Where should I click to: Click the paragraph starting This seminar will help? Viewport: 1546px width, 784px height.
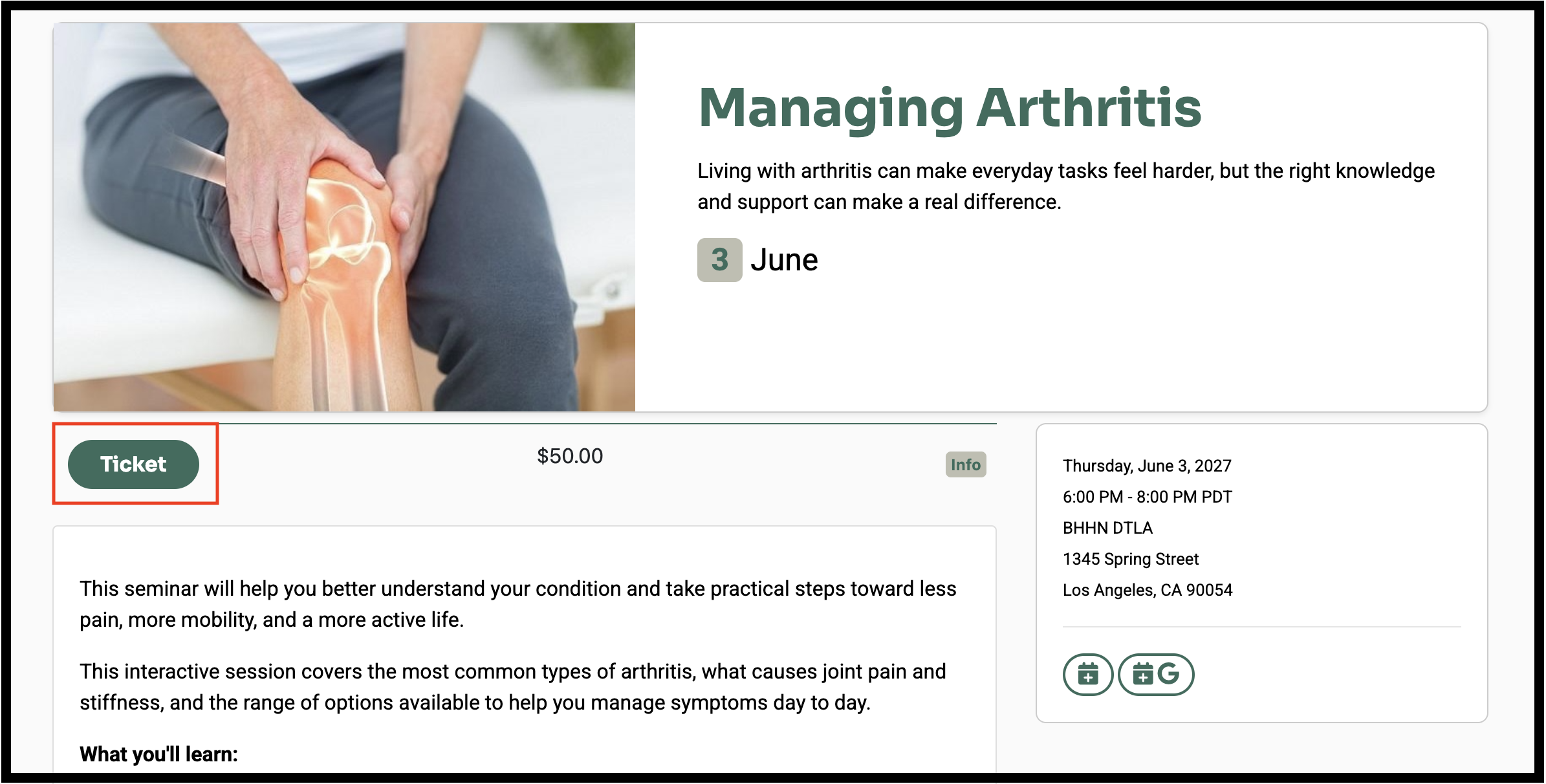(517, 604)
